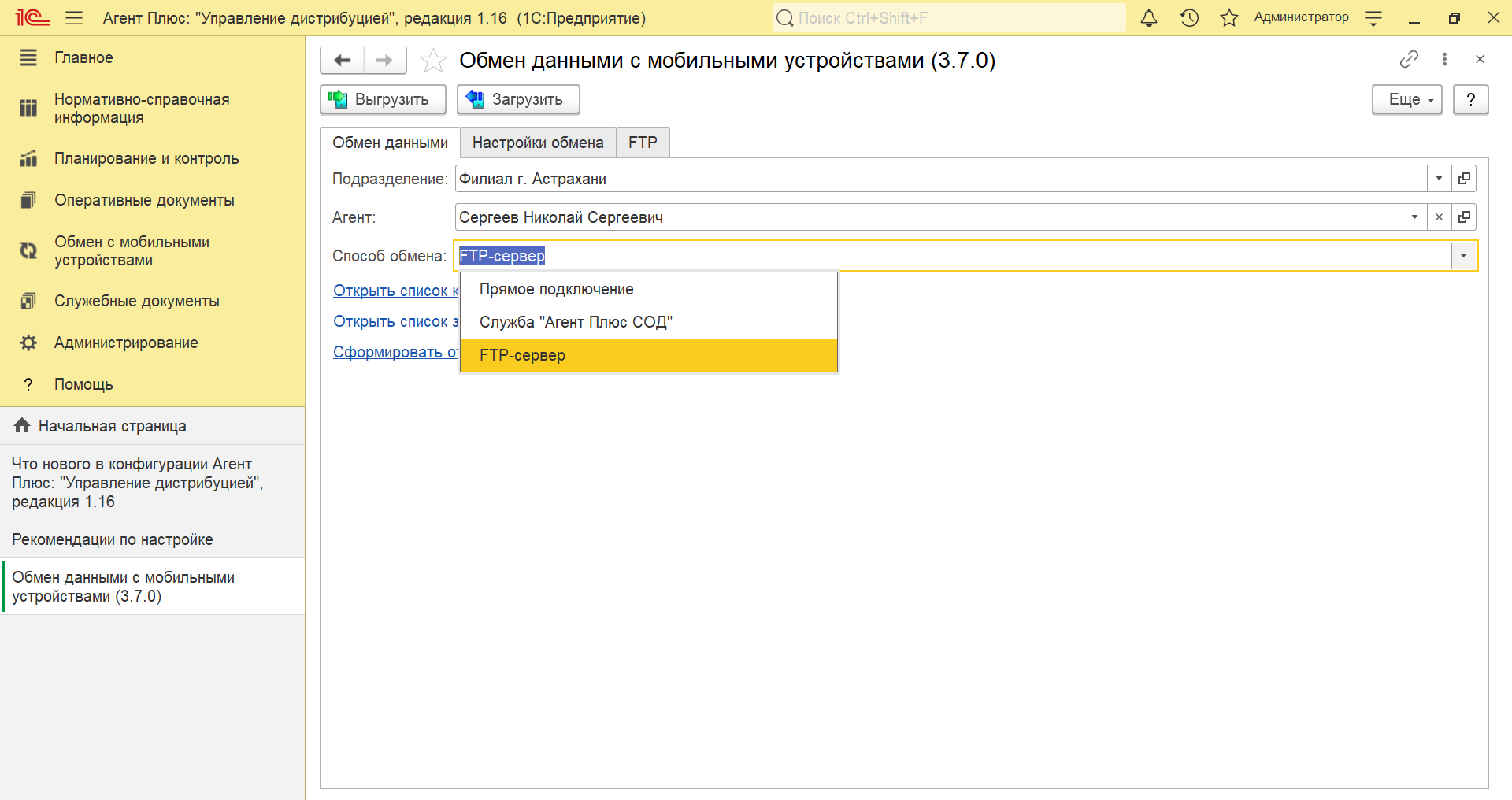Click the Выгрузить button

(383, 99)
